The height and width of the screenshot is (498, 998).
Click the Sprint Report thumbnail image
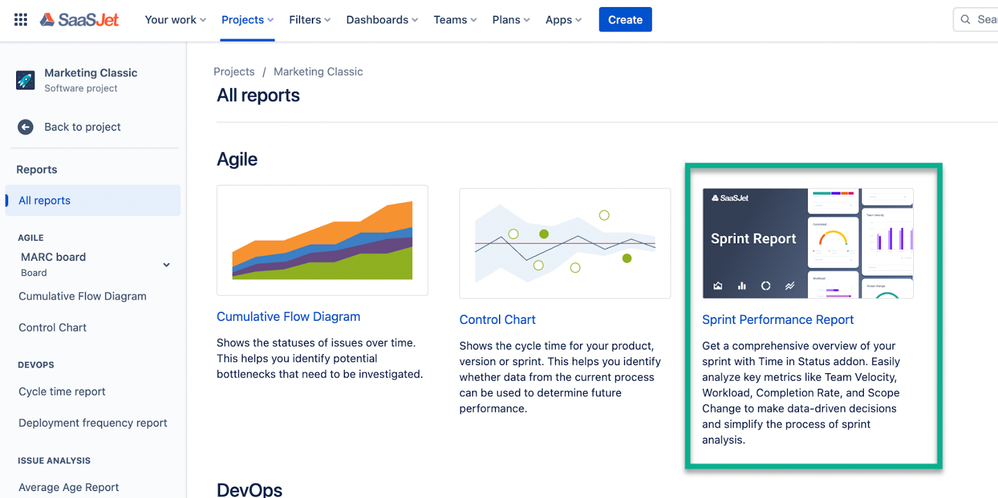click(808, 243)
